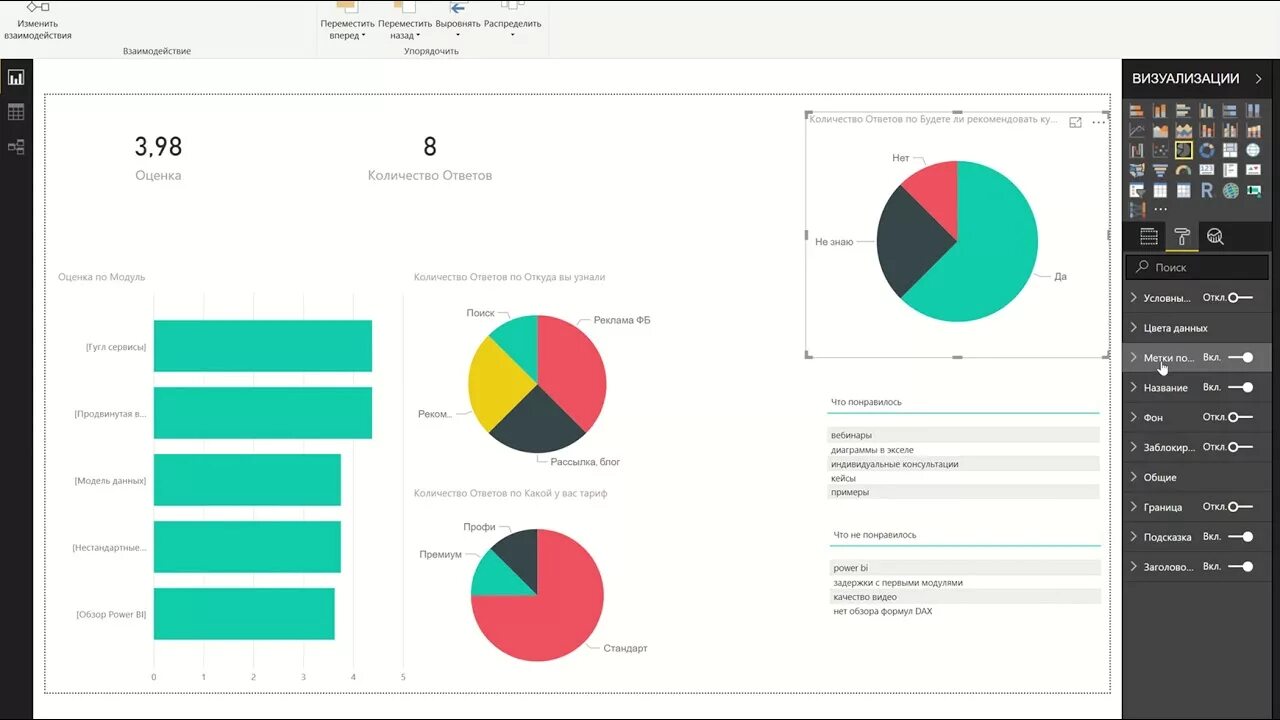
Task: Select the stacked bar chart visual
Action: pos(1137,110)
